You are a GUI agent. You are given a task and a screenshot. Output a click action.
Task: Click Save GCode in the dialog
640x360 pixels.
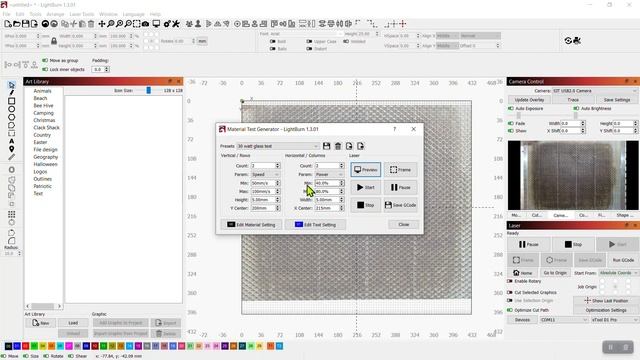pyautogui.click(x=400, y=205)
